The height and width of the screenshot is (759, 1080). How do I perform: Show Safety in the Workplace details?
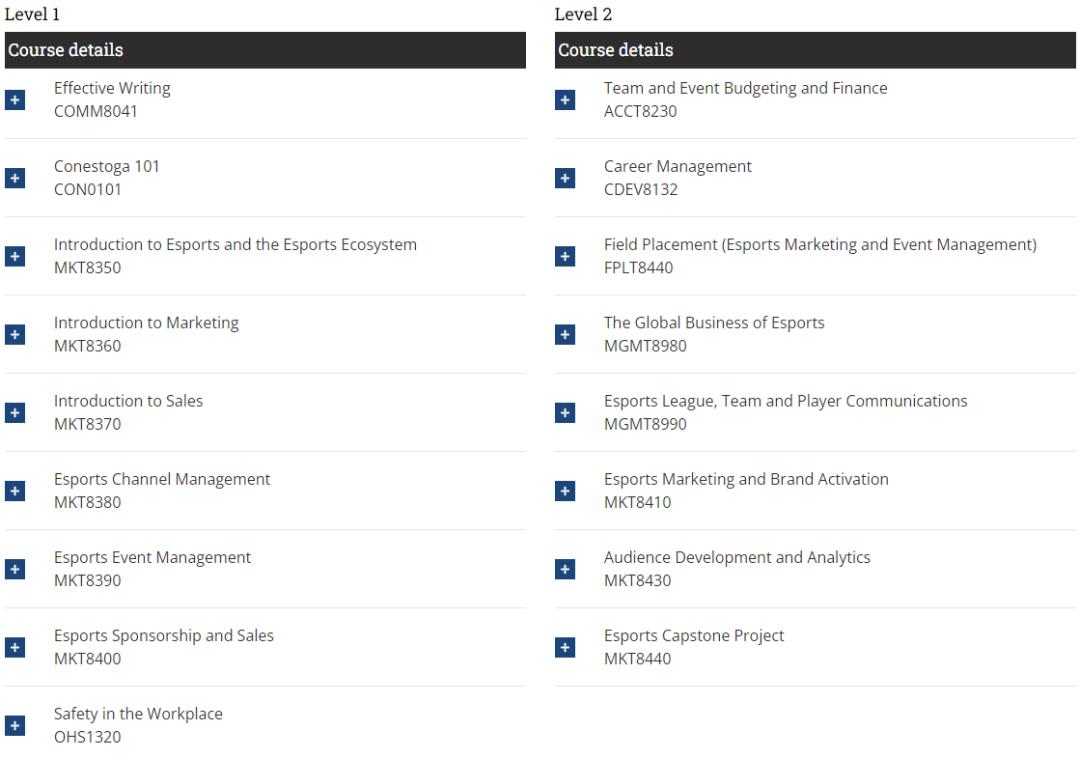15,725
